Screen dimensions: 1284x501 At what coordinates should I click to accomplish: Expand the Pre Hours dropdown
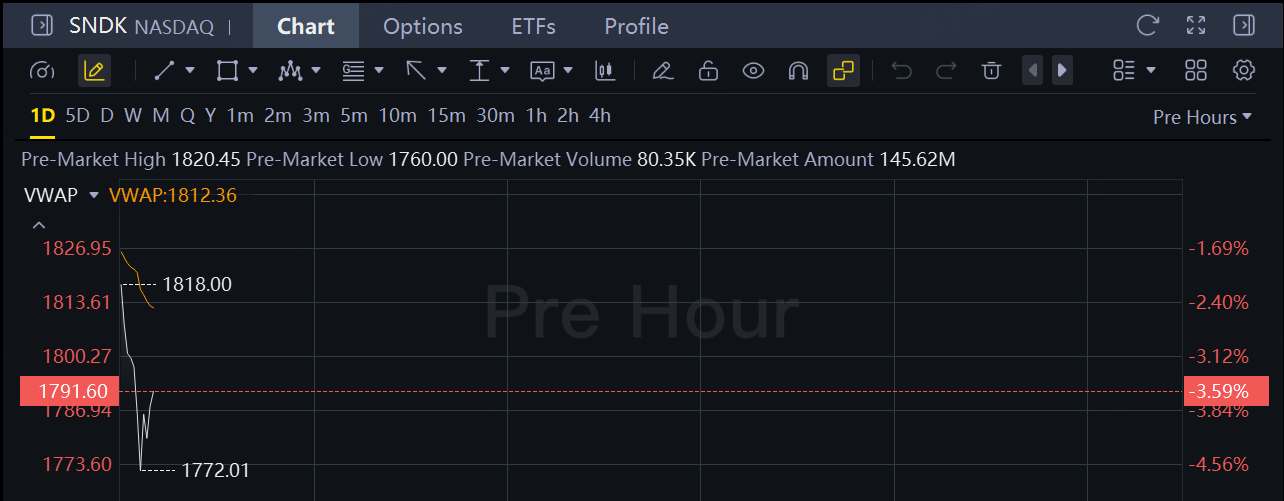tap(1202, 117)
